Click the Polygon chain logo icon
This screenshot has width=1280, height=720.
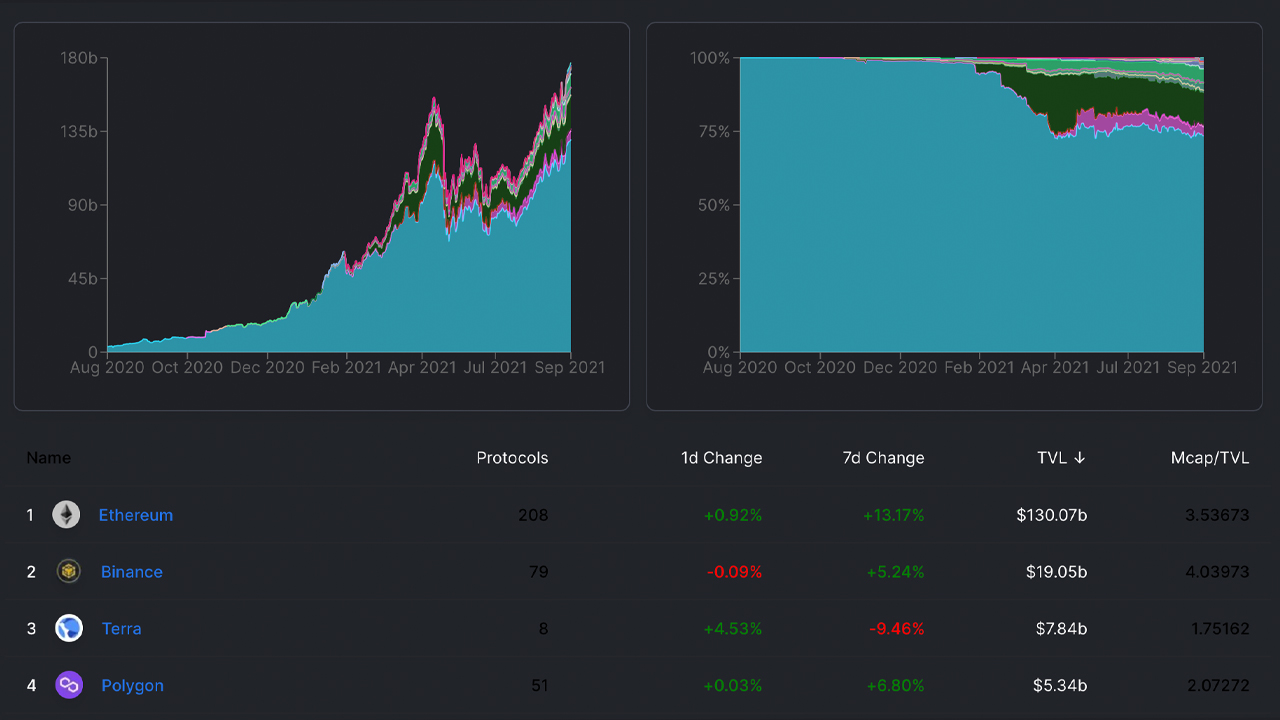(69, 685)
